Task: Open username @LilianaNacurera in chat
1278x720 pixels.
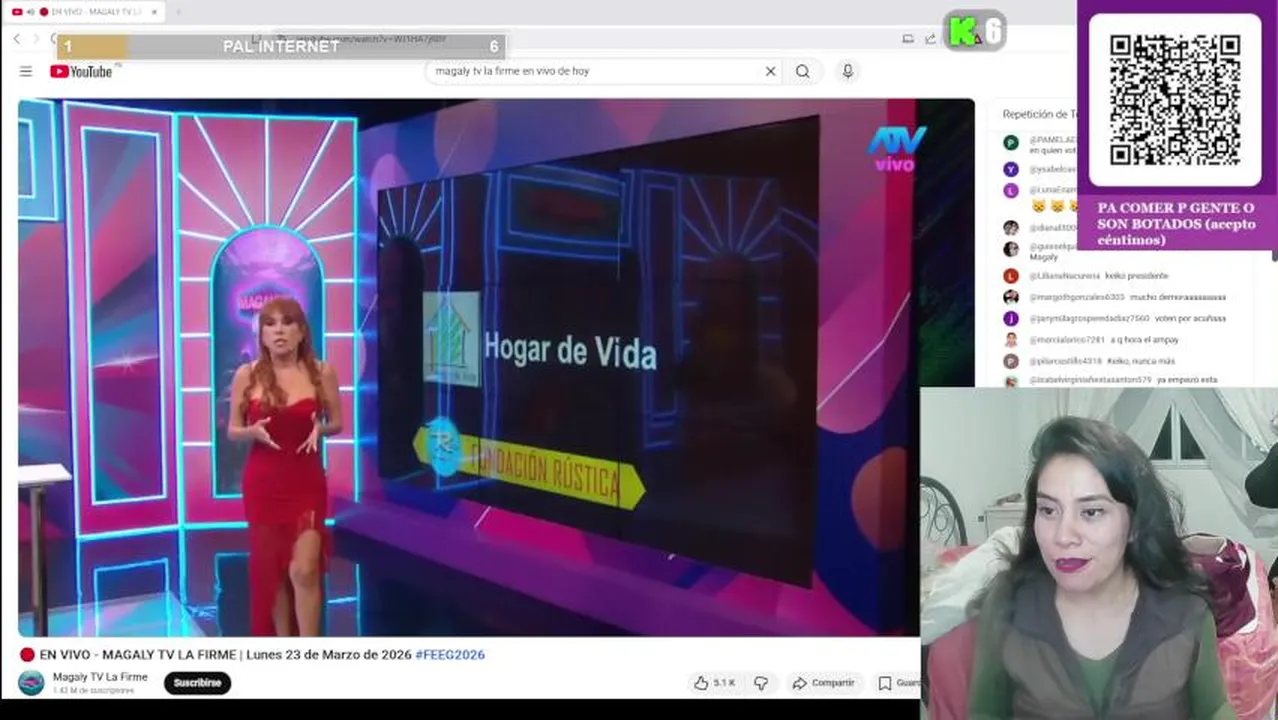Action: (x=1064, y=276)
